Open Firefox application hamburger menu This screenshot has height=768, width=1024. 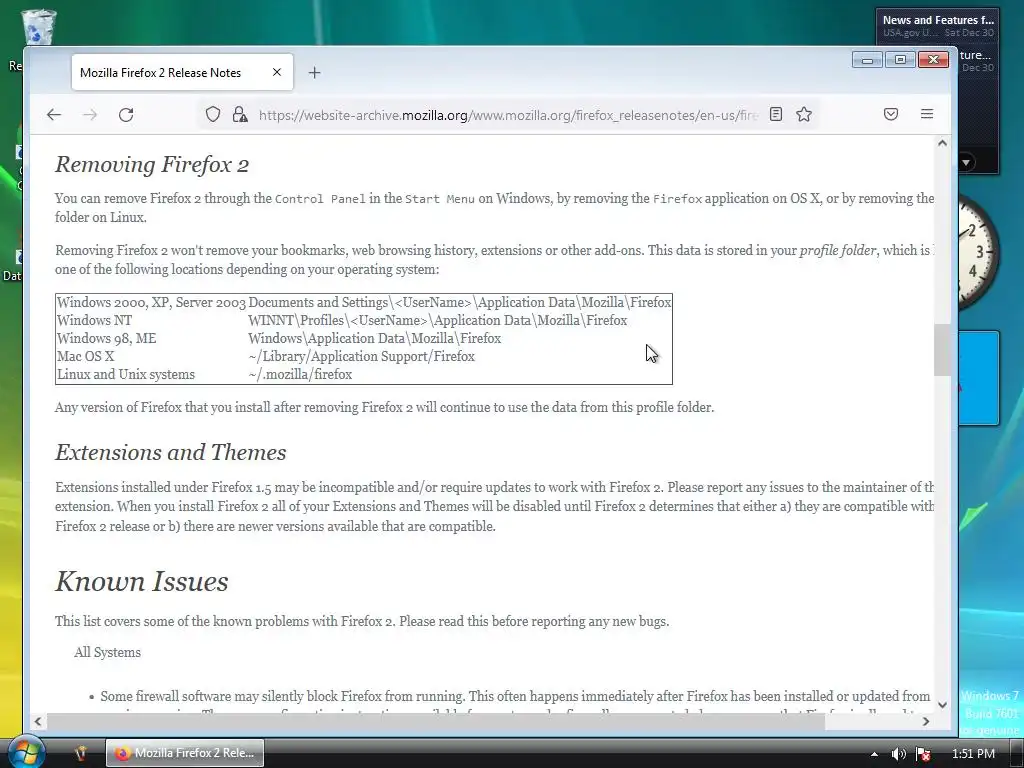coord(927,114)
